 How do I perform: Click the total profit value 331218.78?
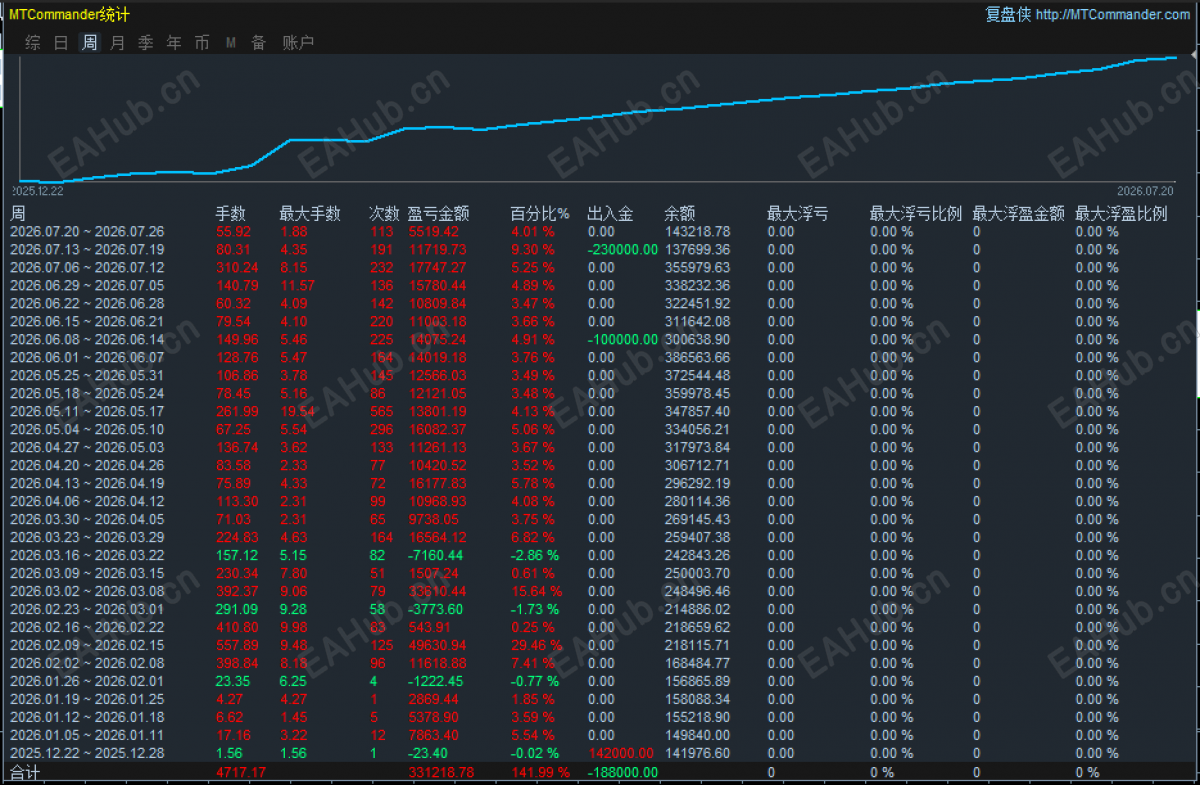[441, 772]
